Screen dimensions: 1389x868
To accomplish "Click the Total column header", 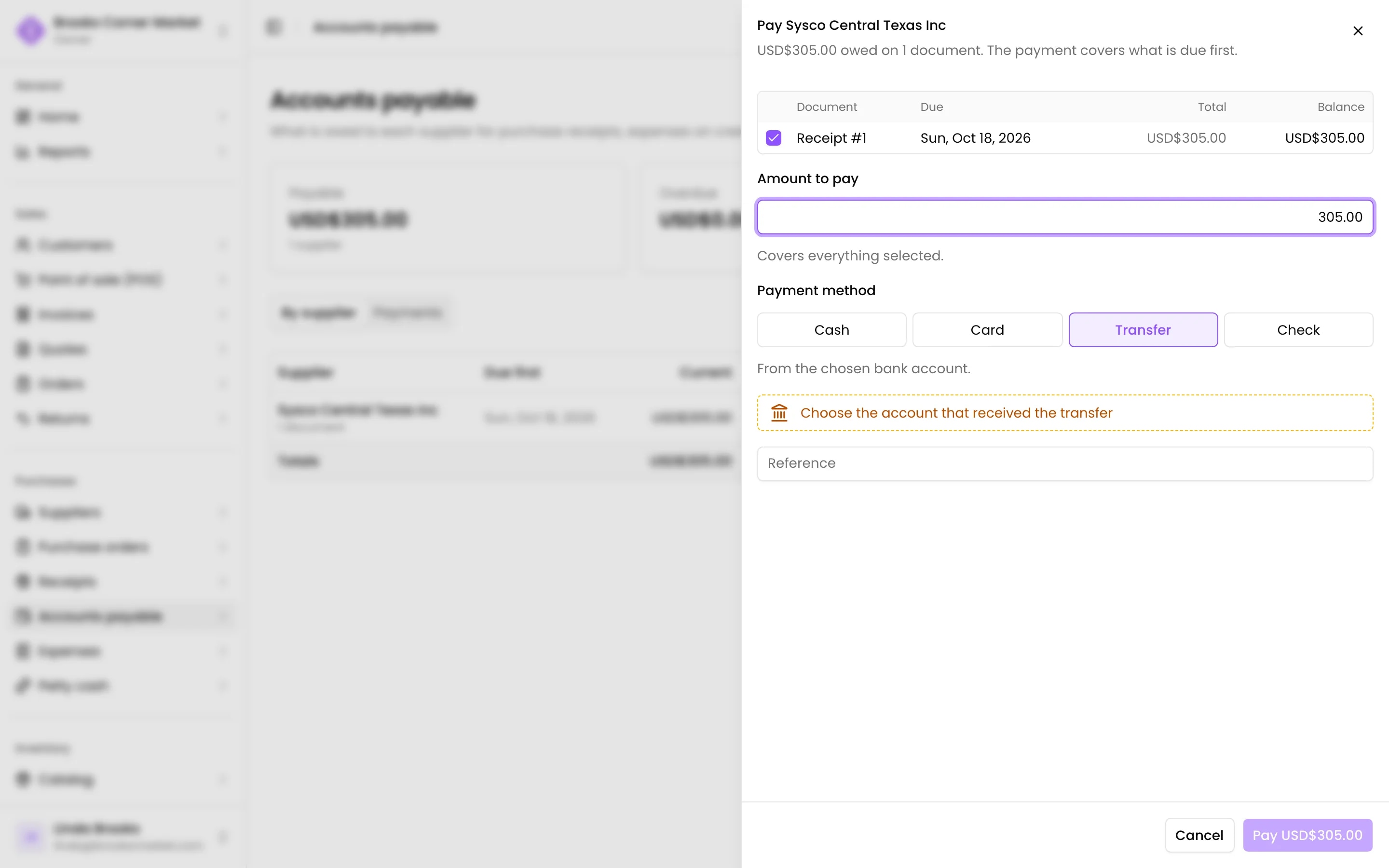I will [x=1212, y=107].
